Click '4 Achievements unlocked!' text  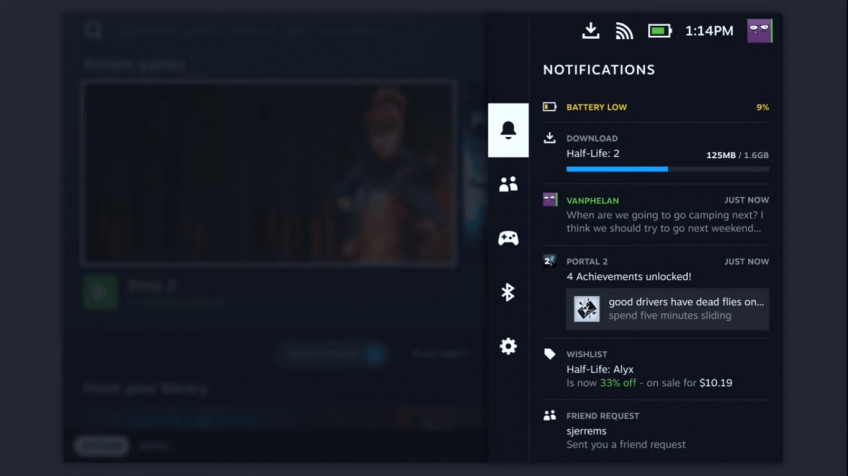pyautogui.click(x=628, y=276)
